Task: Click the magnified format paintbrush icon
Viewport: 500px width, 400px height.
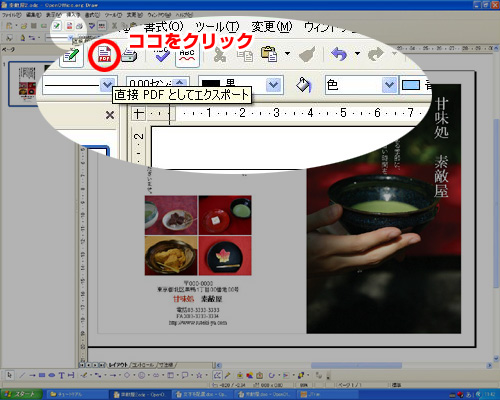Action: tap(307, 54)
